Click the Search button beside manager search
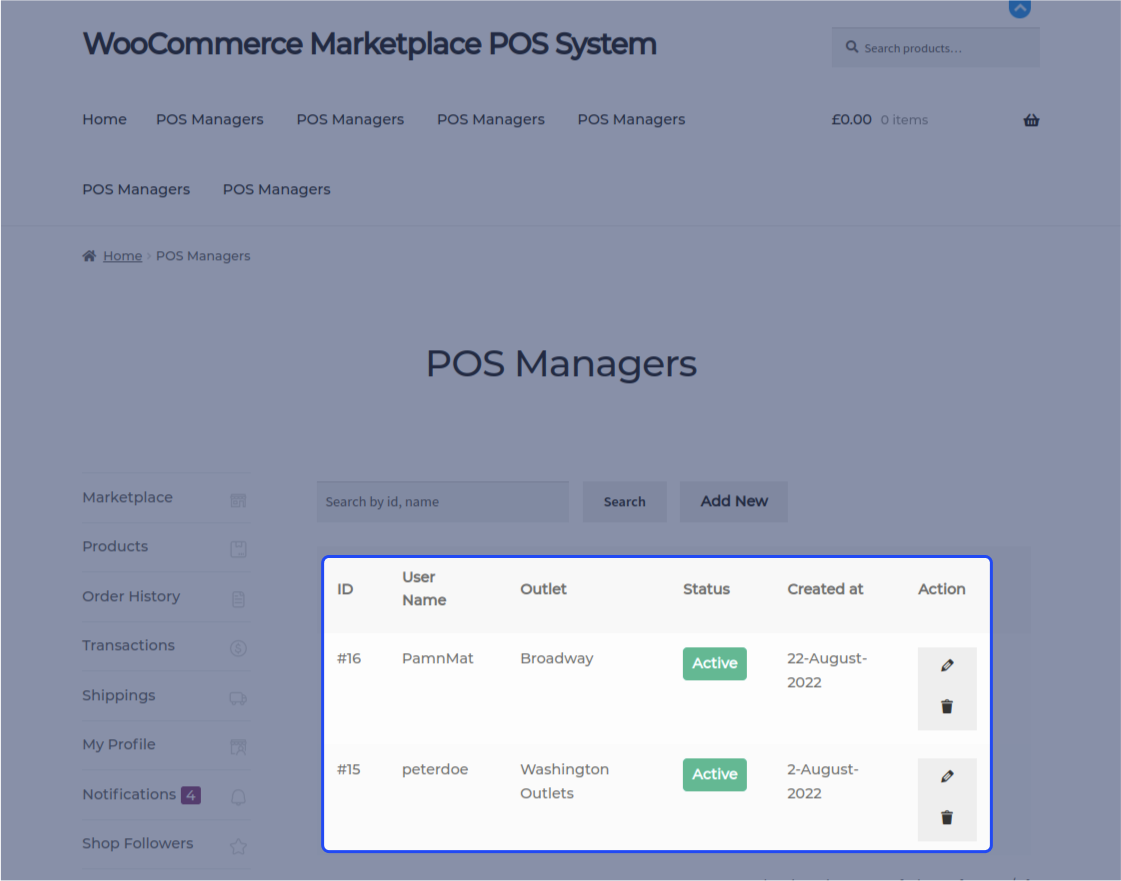1121x881 pixels. point(625,501)
